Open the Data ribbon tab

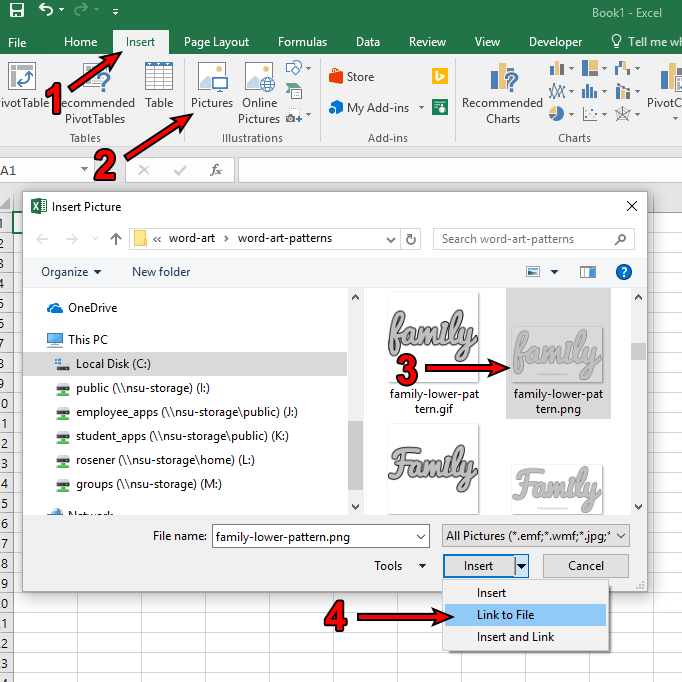click(x=368, y=42)
